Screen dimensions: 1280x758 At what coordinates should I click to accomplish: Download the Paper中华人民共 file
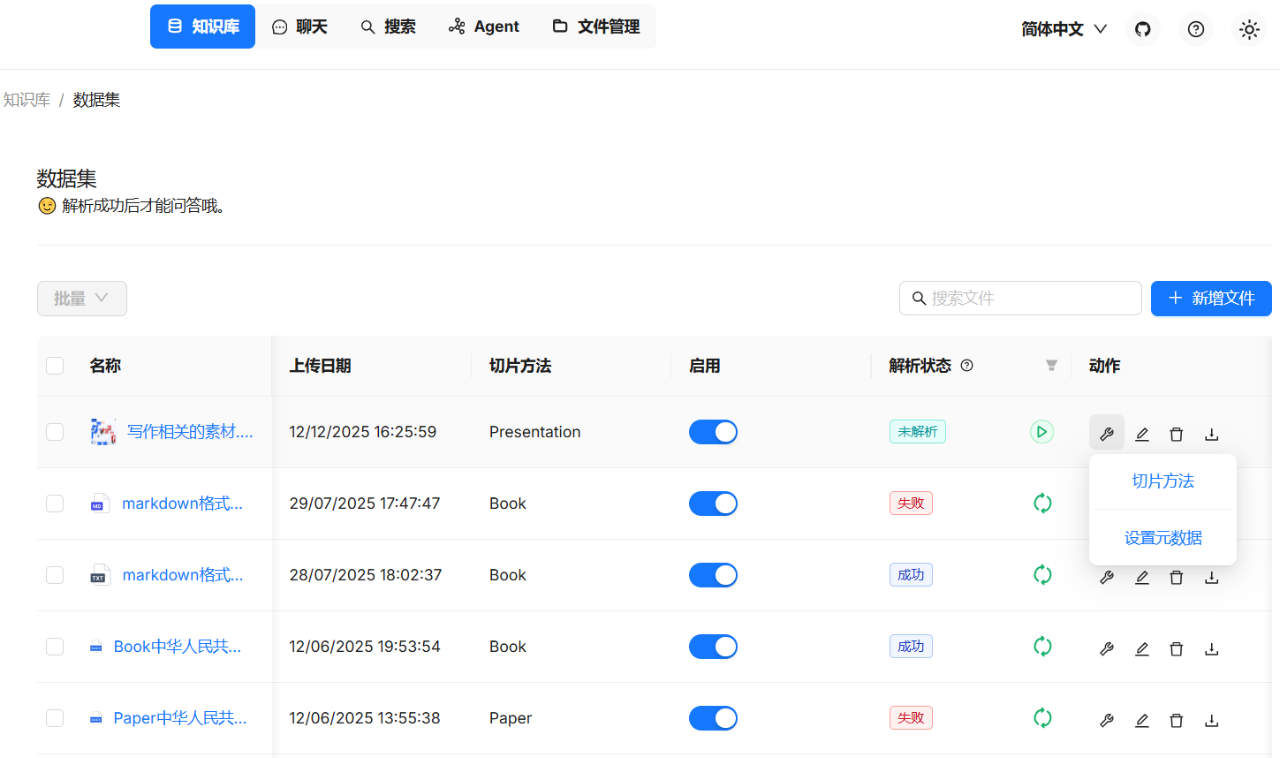[x=1211, y=720]
